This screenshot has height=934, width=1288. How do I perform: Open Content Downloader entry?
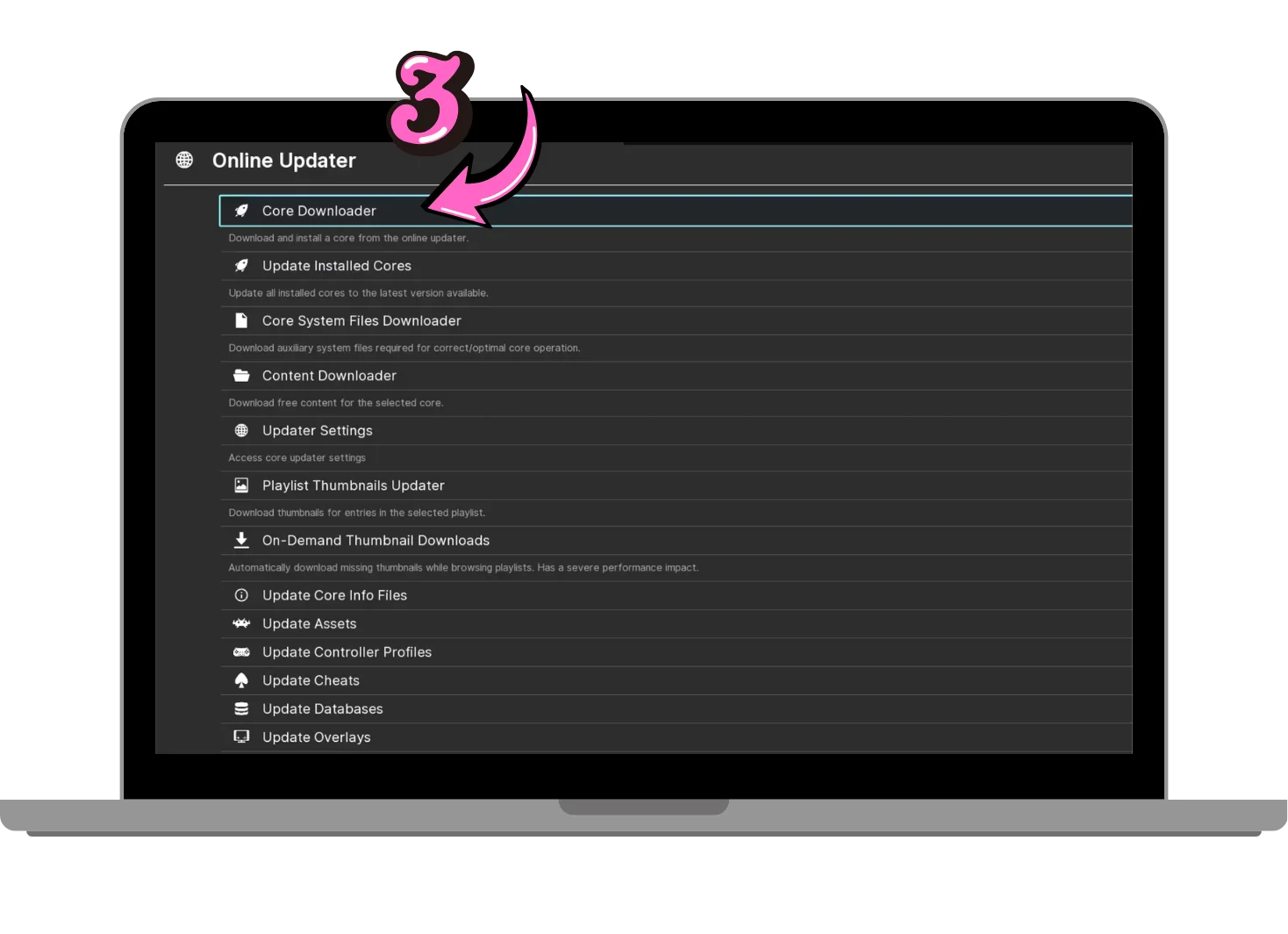(676, 376)
